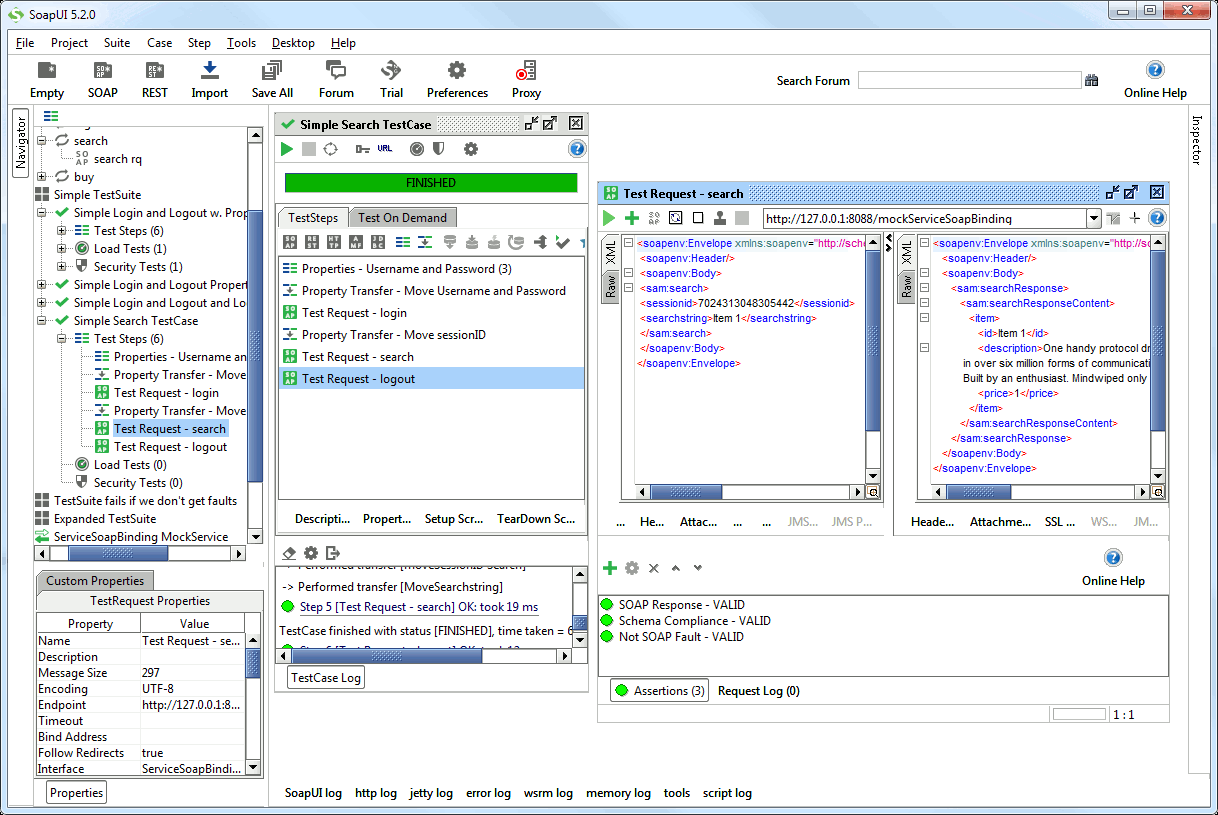1218x815 pixels.
Task: Import a project using the Import icon
Action: [209, 80]
